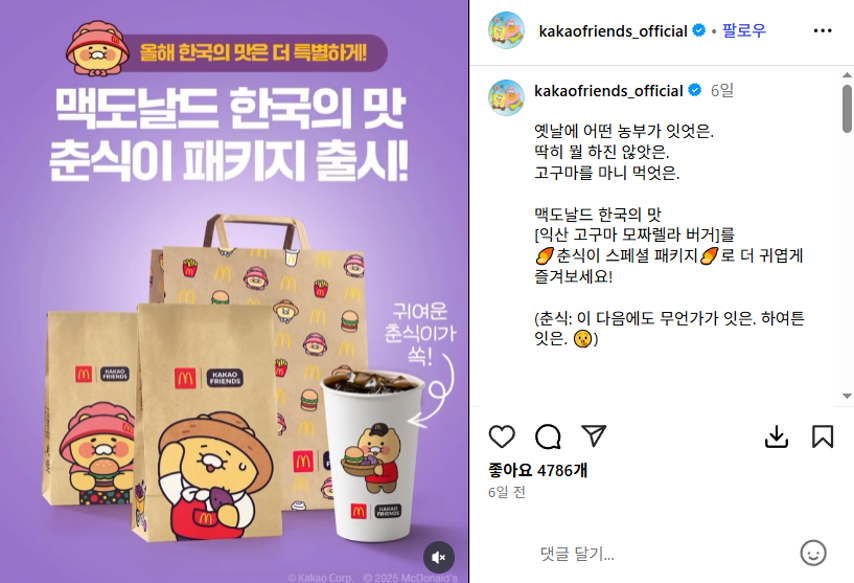Share post with paper plane icon
The image size is (854, 583).
click(x=594, y=436)
